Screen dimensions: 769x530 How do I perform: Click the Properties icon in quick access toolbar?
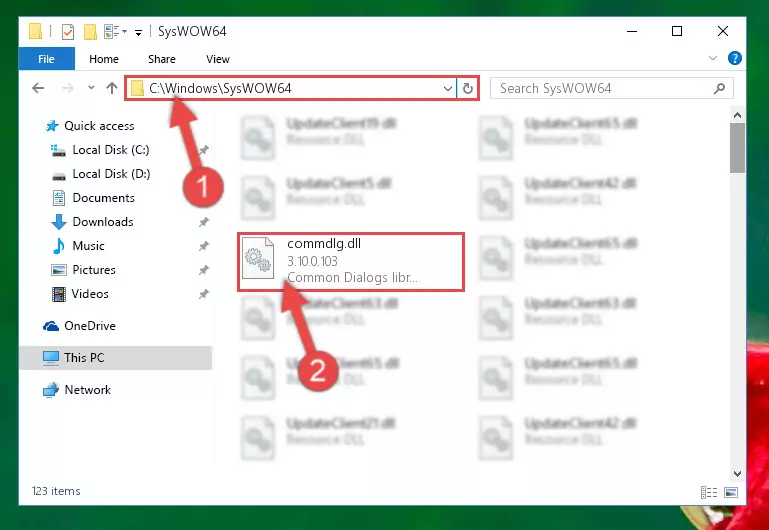[68, 32]
